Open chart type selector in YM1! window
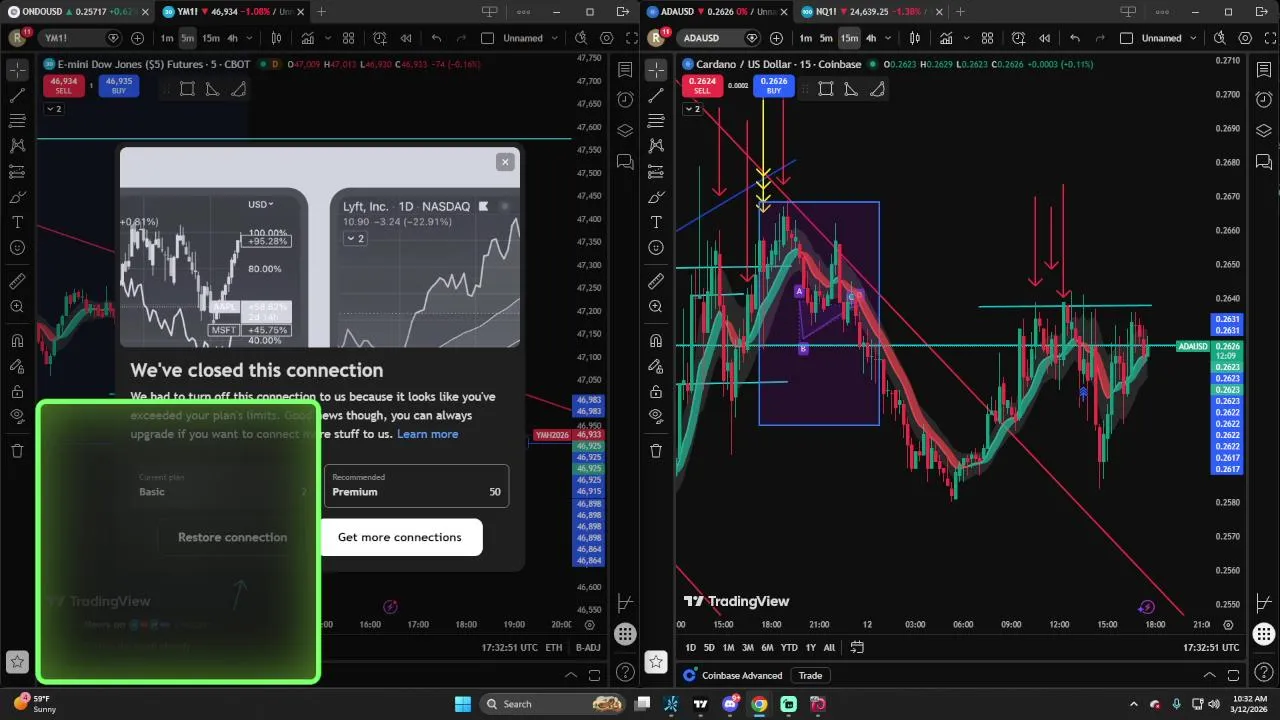 (276, 38)
